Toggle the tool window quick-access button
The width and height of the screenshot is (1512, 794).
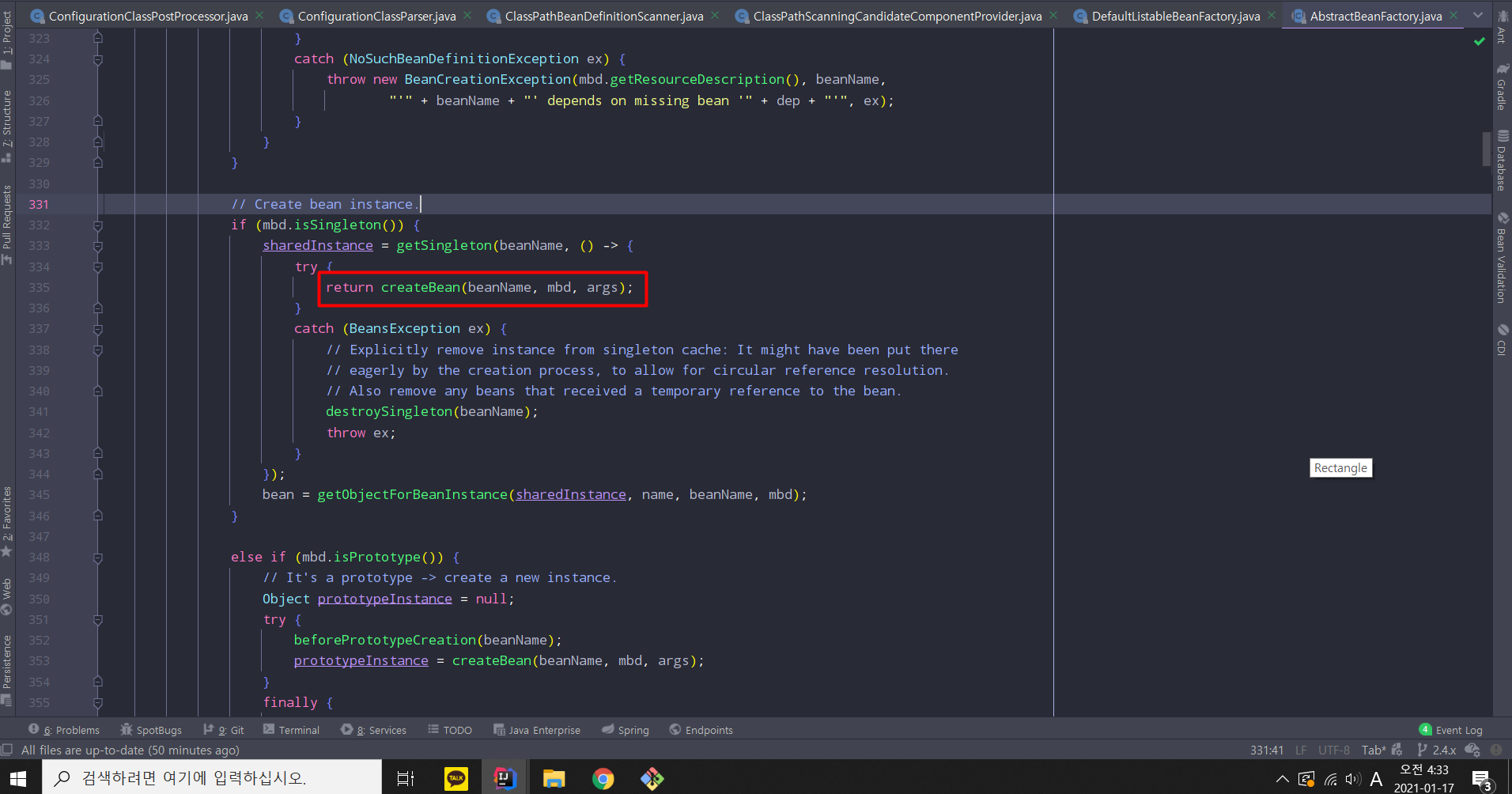[7, 750]
